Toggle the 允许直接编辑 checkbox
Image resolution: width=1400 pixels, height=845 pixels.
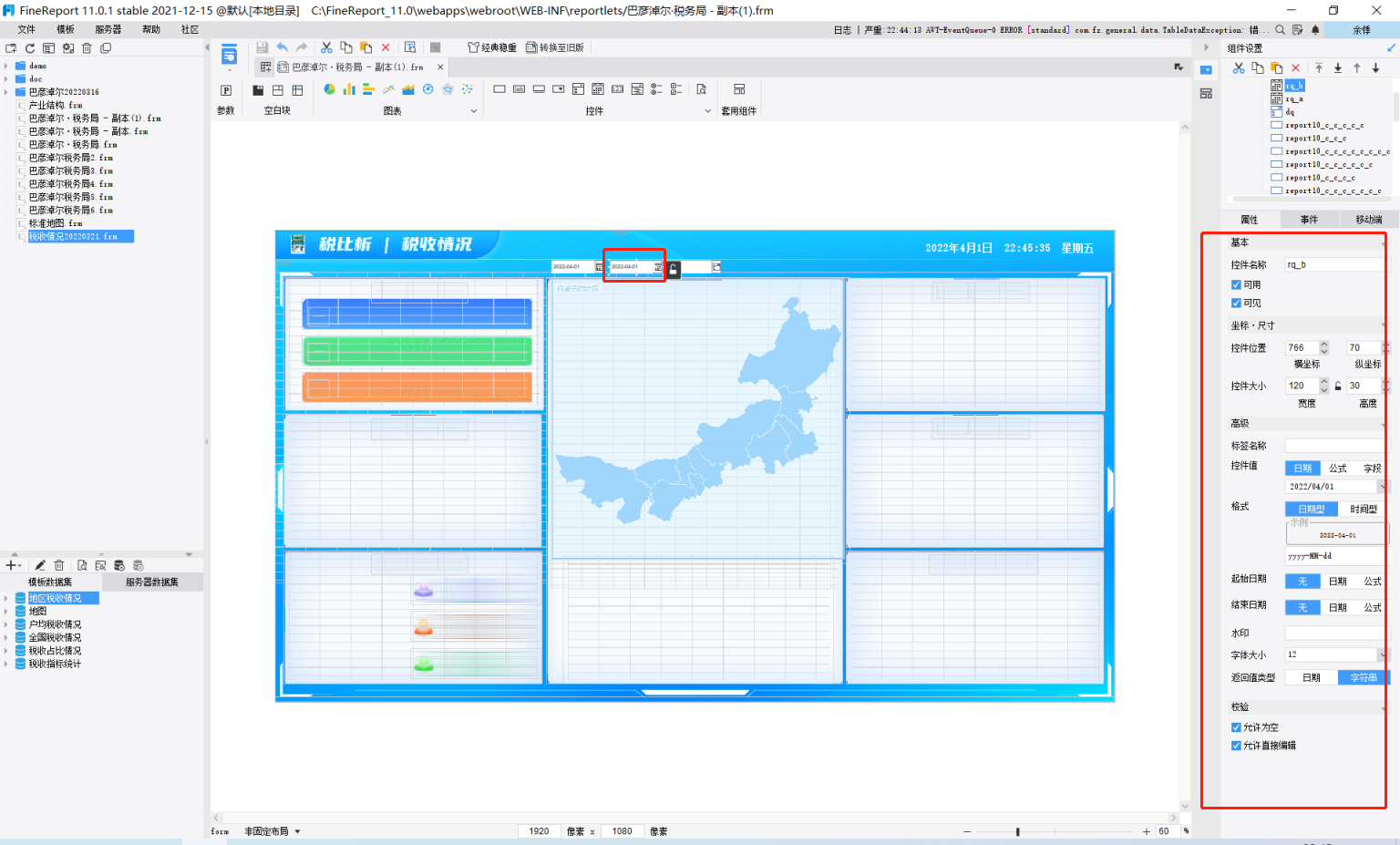pos(1236,746)
